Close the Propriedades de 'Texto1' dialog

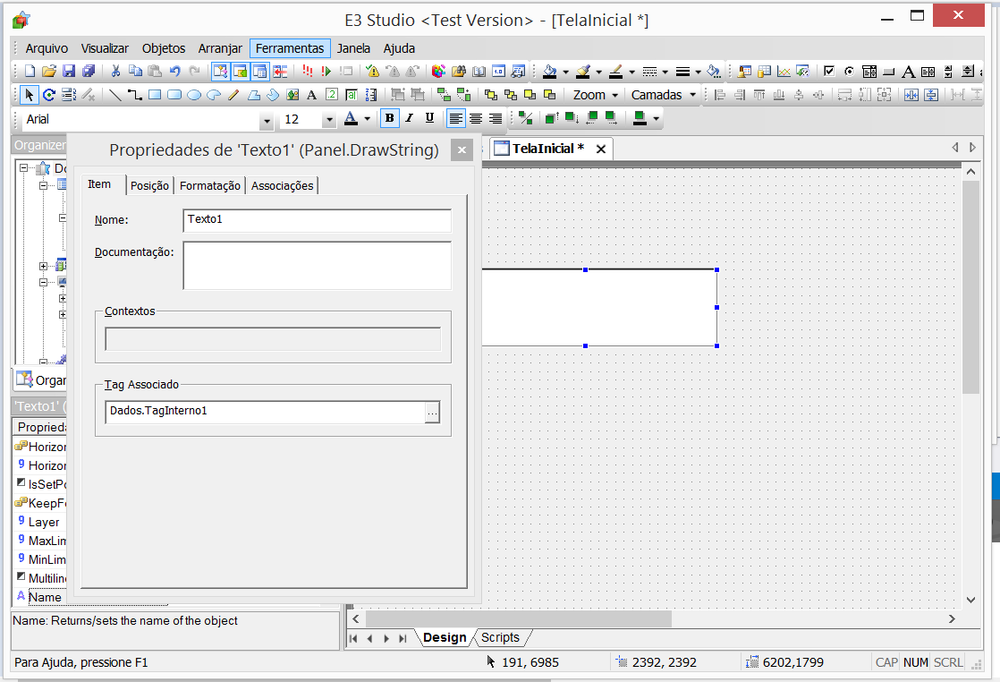click(x=462, y=151)
